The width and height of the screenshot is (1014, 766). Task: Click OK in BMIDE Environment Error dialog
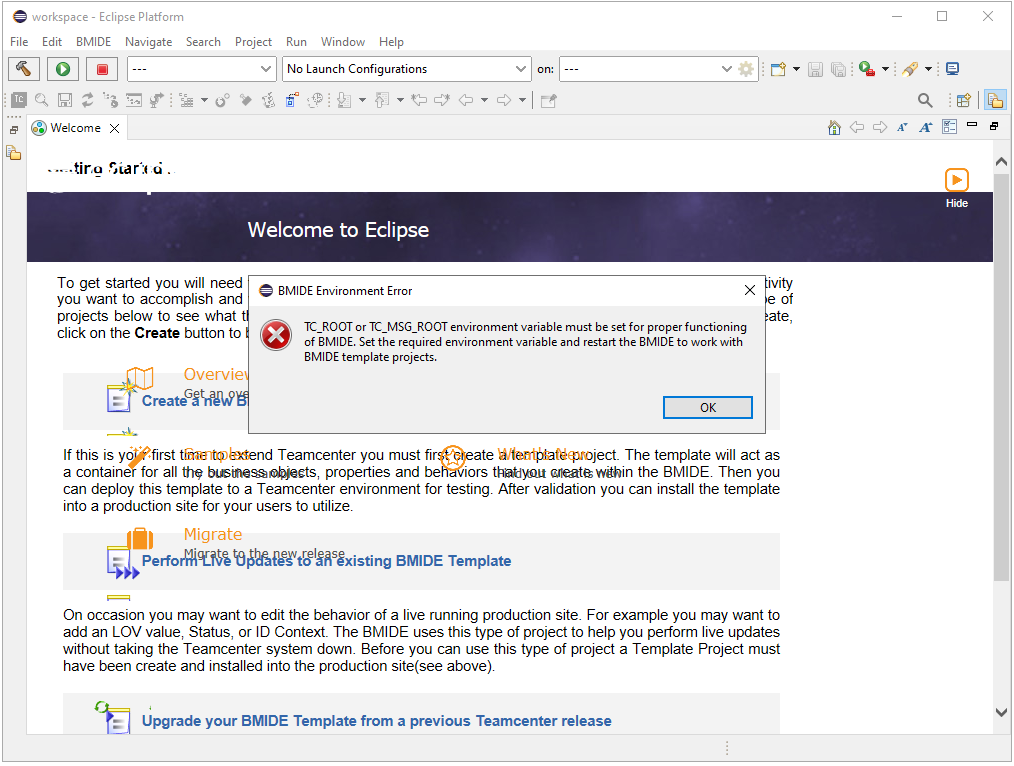[x=707, y=408]
